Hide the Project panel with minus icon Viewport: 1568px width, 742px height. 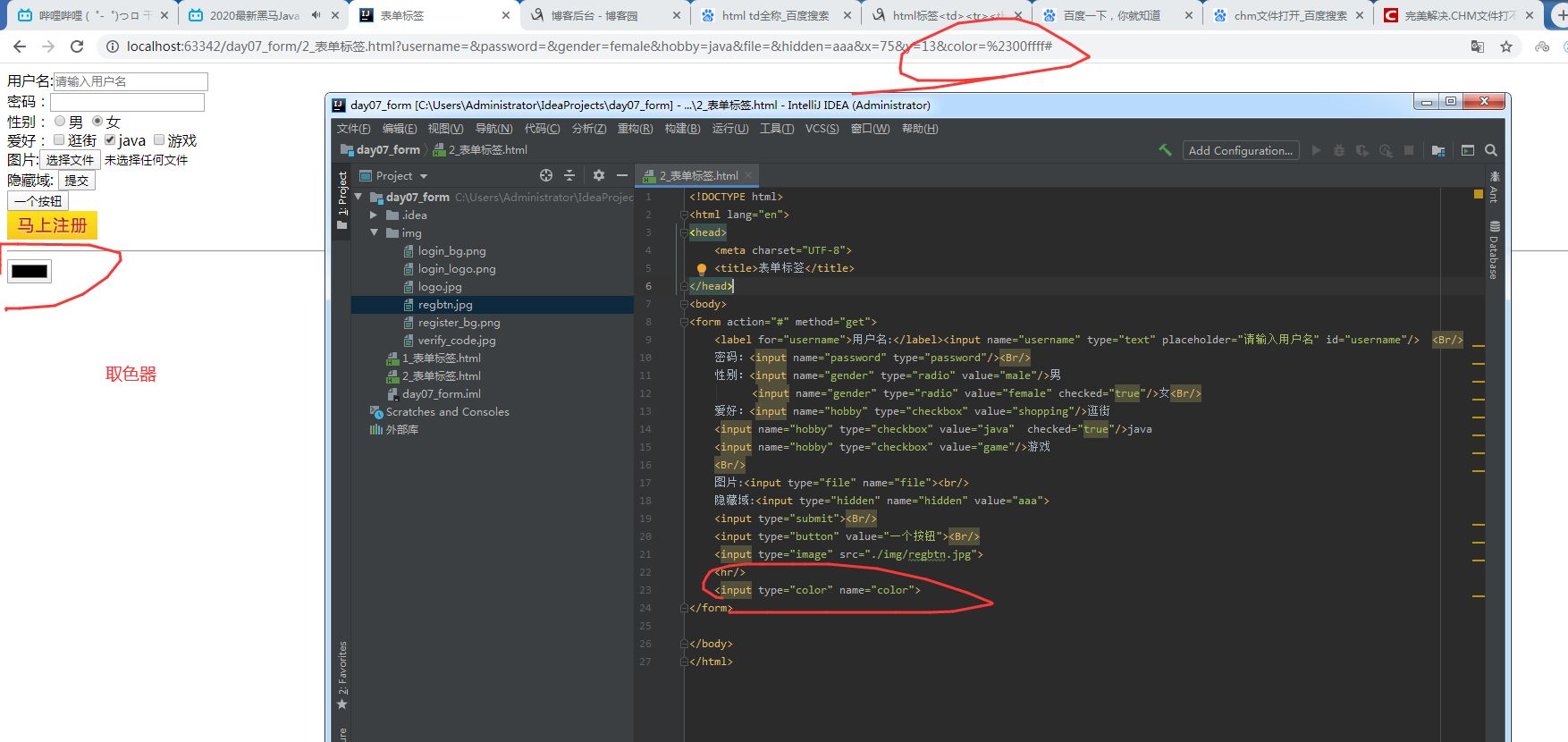point(622,175)
